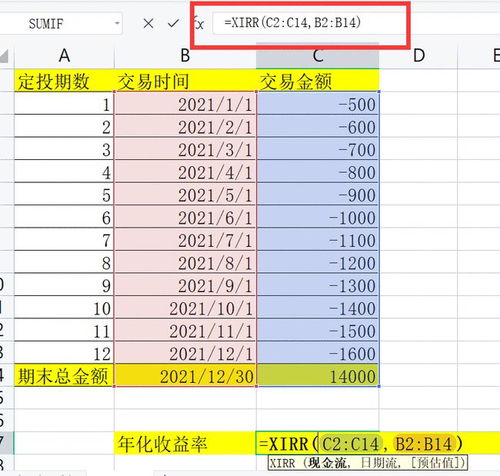Select column C header
Viewport: 500px width, 476px height.
pos(318,56)
